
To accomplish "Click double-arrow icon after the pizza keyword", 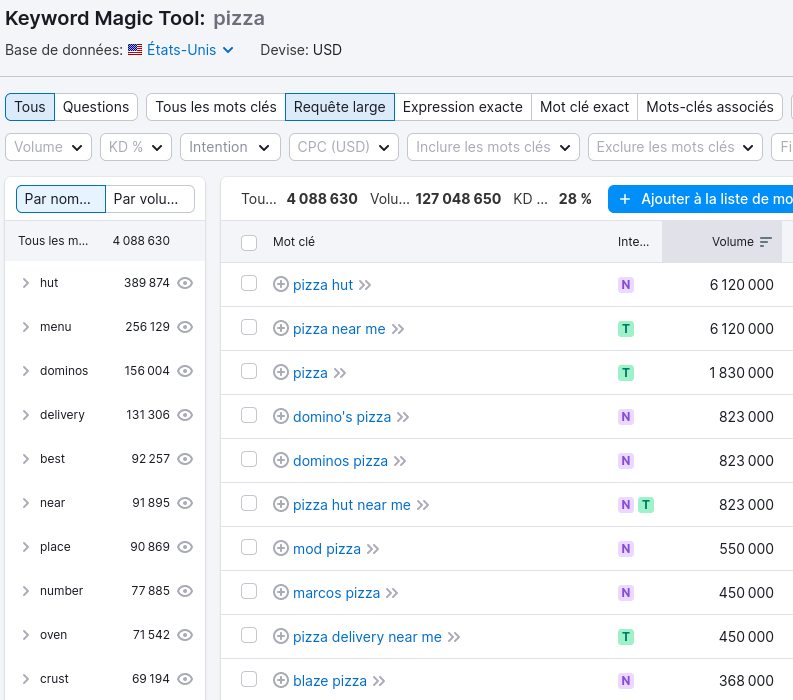I will coord(340,373).
